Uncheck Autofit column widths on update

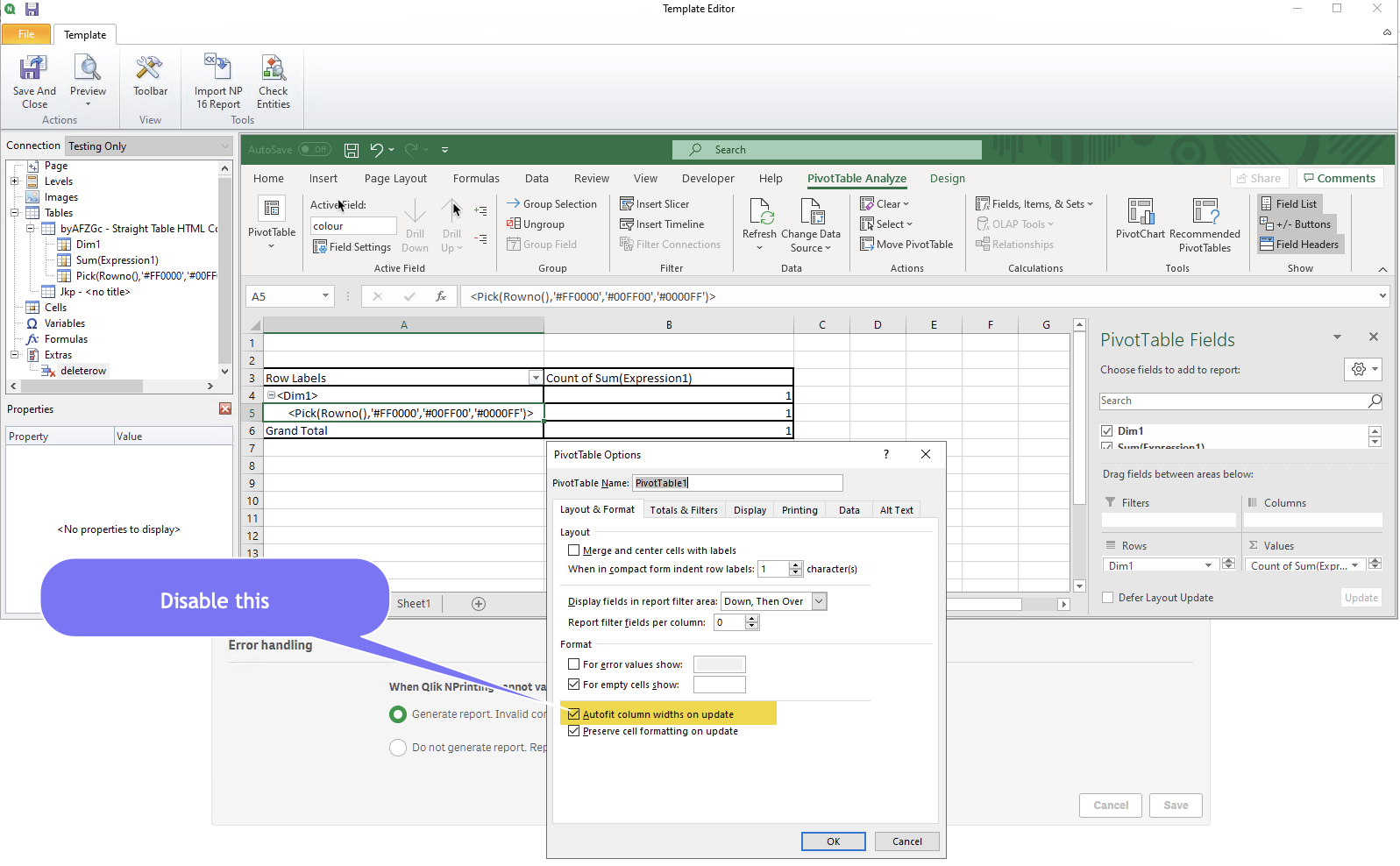tap(574, 714)
